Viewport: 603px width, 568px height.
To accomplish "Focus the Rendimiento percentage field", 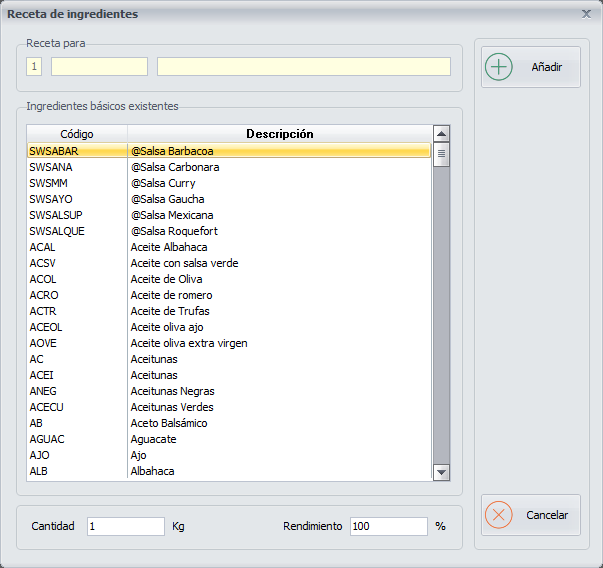I will 388,526.
